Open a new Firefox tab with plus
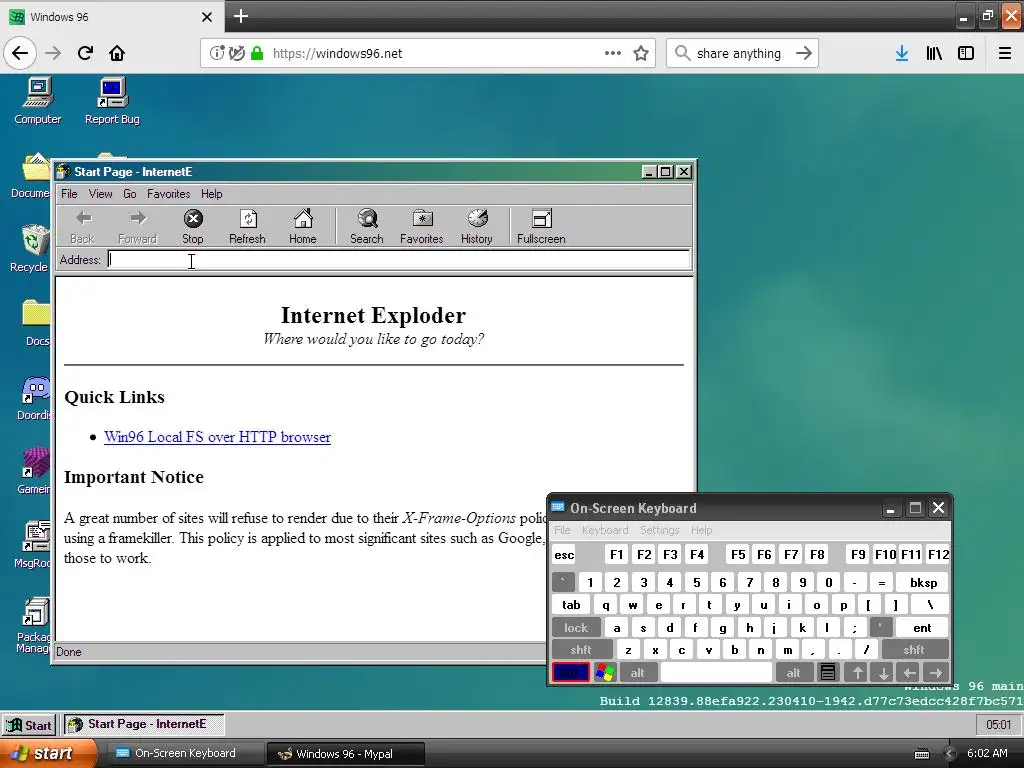 tap(241, 16)
